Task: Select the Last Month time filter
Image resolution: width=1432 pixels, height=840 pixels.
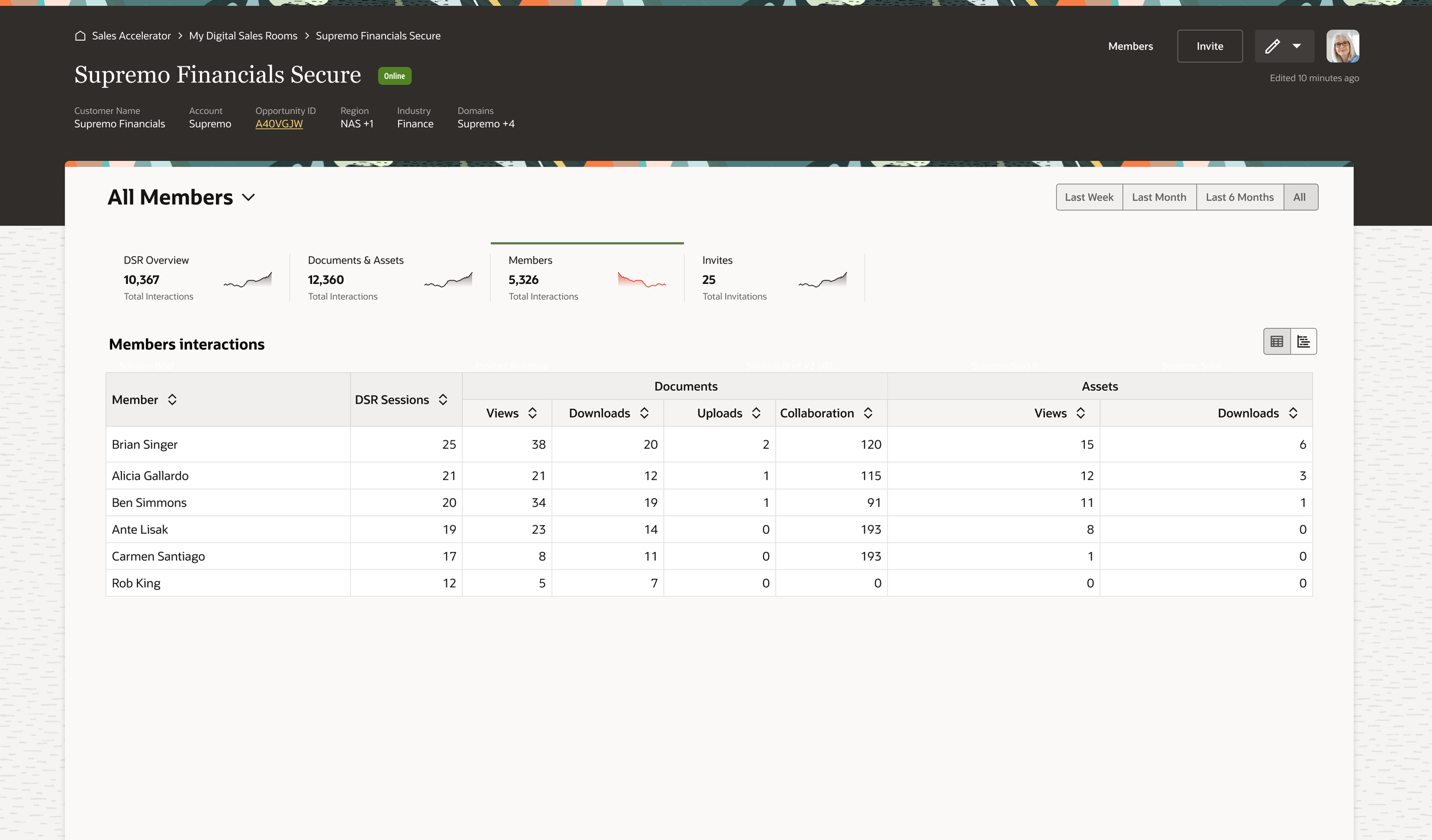Action: [1159, 198]
